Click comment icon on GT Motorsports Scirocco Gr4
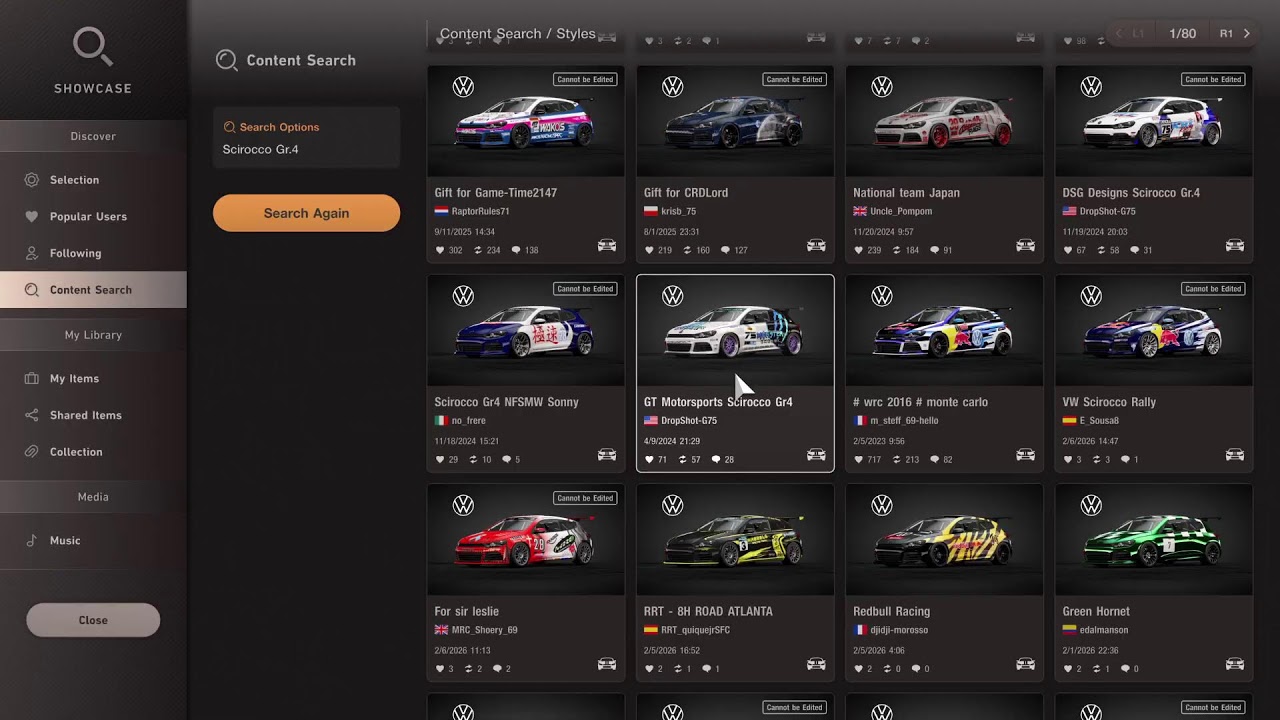 (715, 460)
